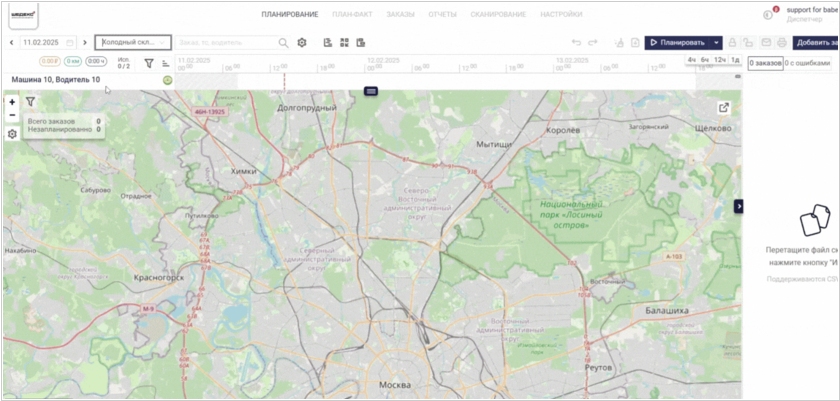Select the 4ч timeline scale
The width and height of the screenshot is (840, 401).
tap(692, 60)
